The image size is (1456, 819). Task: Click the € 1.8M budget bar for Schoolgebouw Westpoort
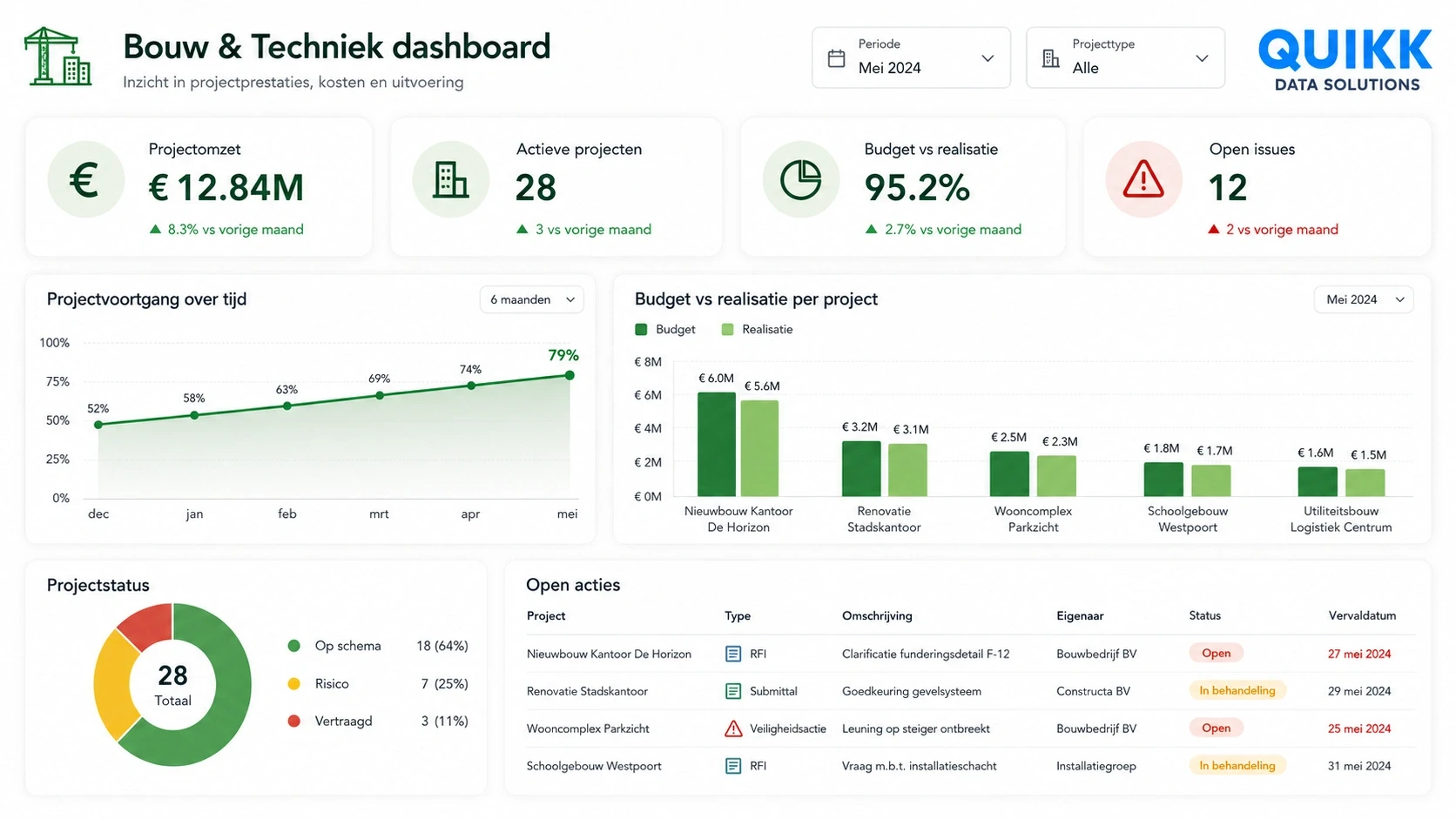(x=1163, y=480)
